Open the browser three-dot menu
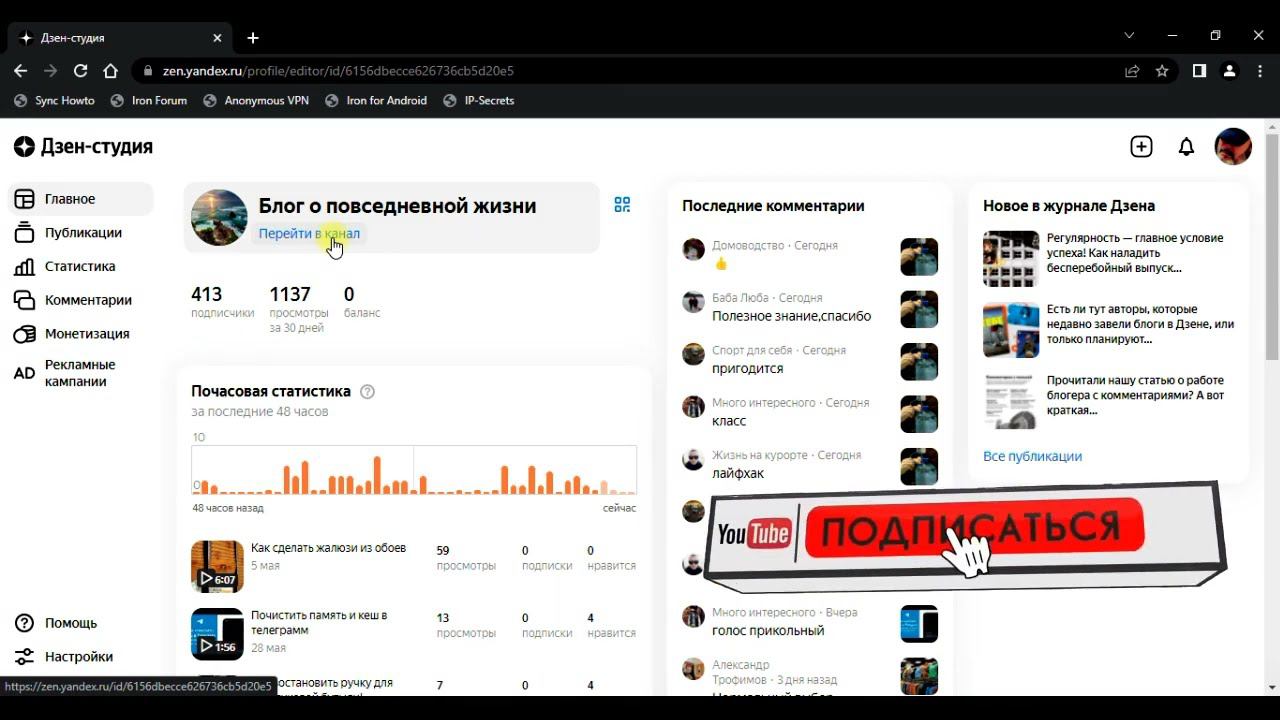Screen dimensions: 1280x720 (1259, 71)
